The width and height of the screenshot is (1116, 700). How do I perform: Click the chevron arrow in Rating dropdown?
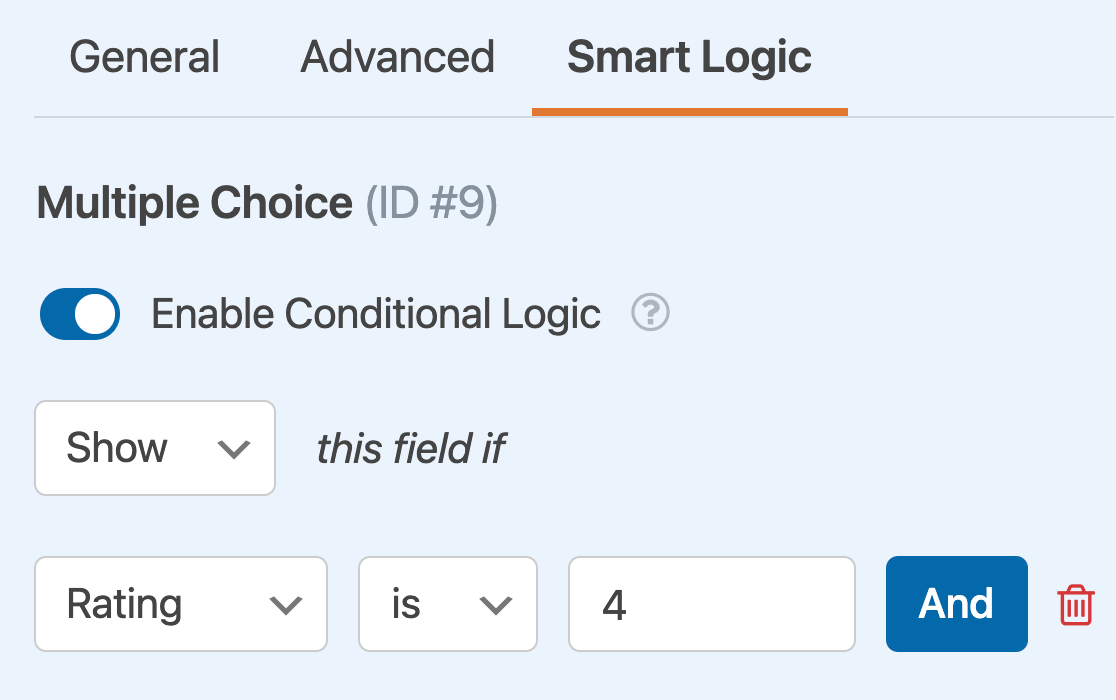[x=286, y=605]
